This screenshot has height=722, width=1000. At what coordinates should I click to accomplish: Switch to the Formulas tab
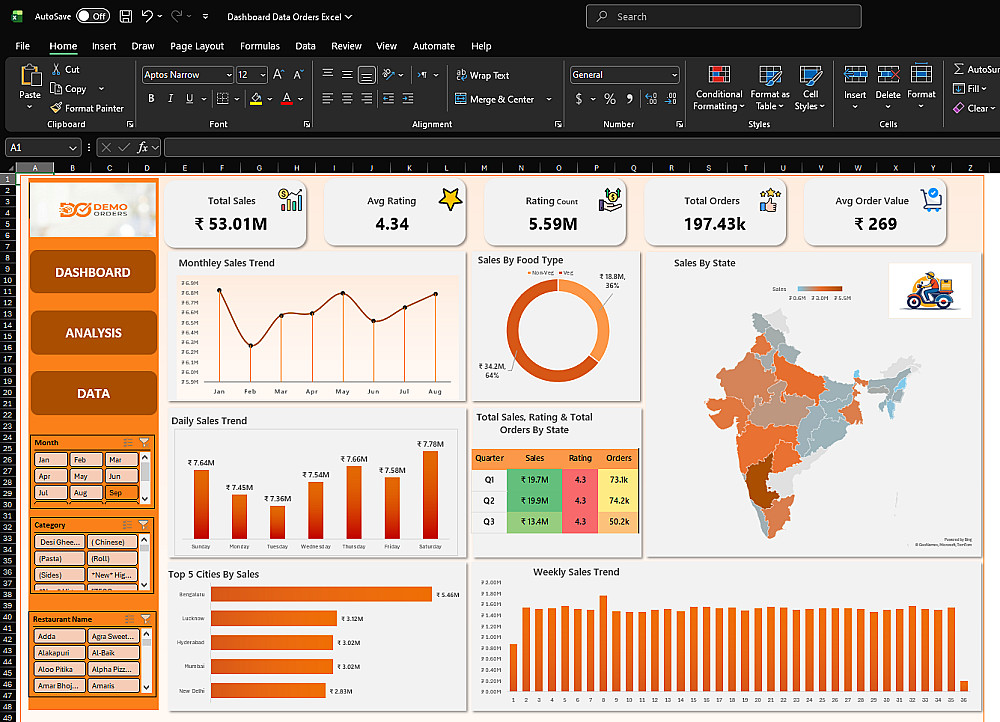pos(260,46)
